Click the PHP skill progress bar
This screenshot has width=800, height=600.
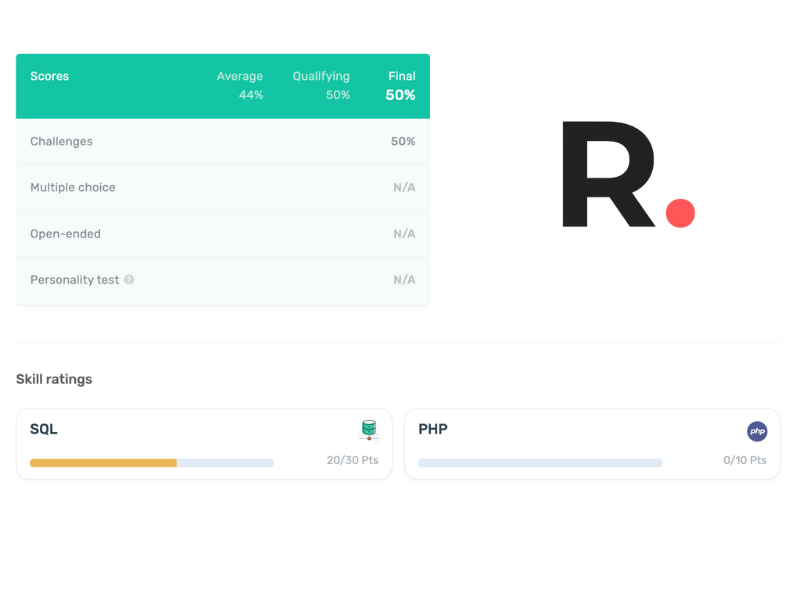click(540, 463)
